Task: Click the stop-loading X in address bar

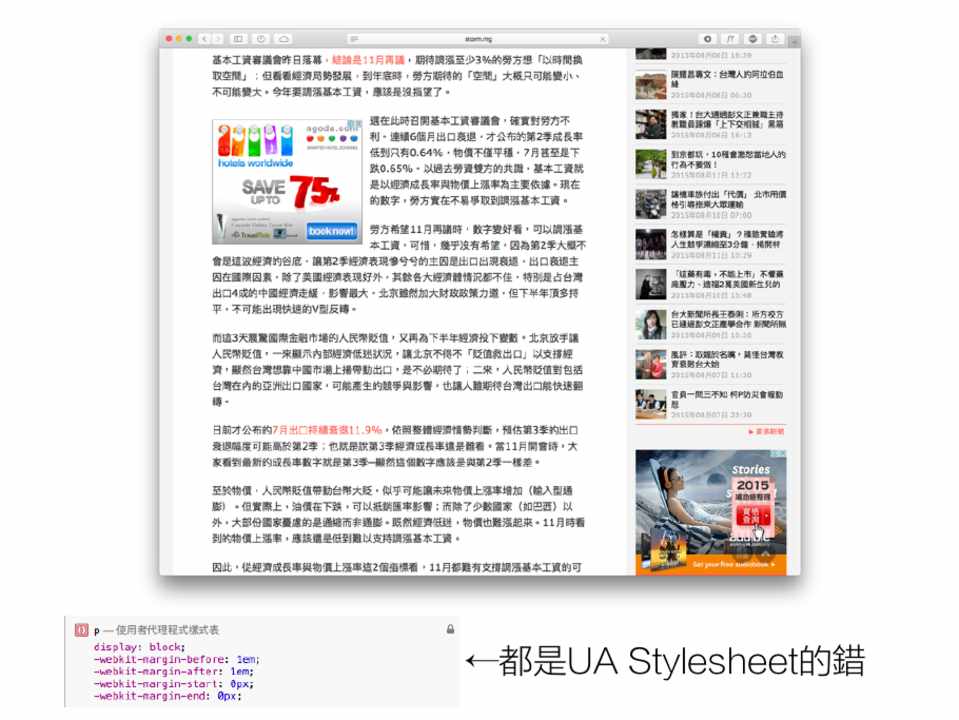Action: (x=603, y=39)
